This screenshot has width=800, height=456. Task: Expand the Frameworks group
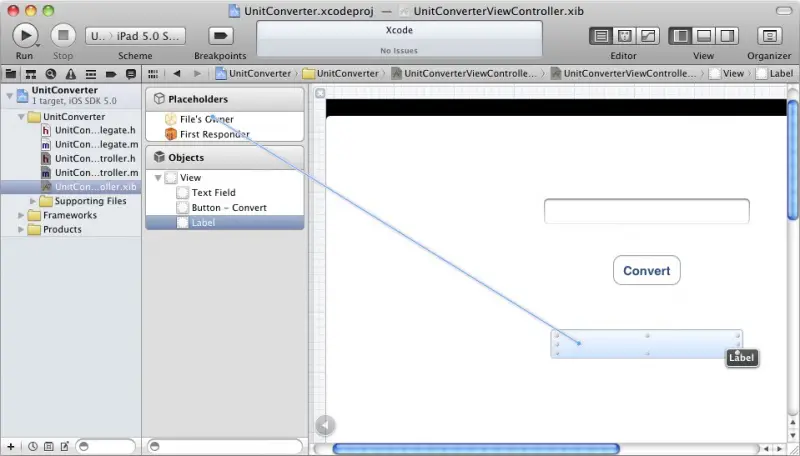(x=21, y=215)
